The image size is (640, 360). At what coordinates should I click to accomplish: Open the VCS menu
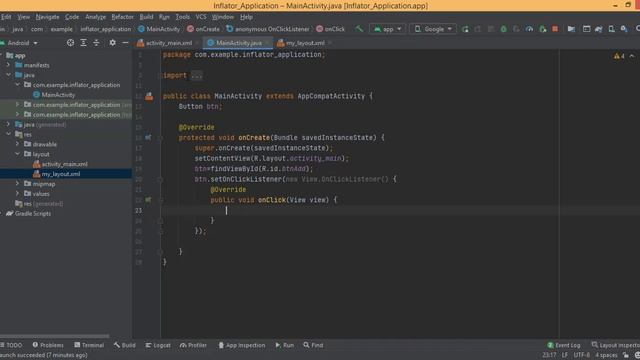click(201, 17)
